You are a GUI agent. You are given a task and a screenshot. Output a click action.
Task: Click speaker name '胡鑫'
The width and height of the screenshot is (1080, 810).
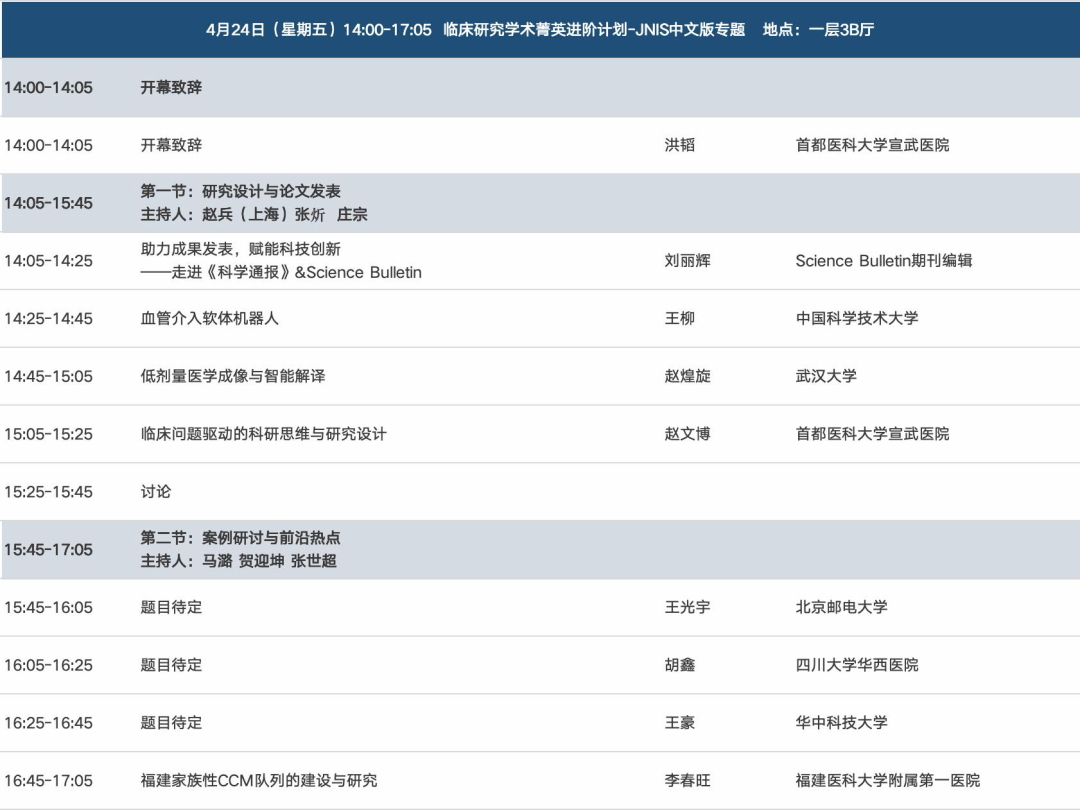pyautogui.click(x=679, y=665)
